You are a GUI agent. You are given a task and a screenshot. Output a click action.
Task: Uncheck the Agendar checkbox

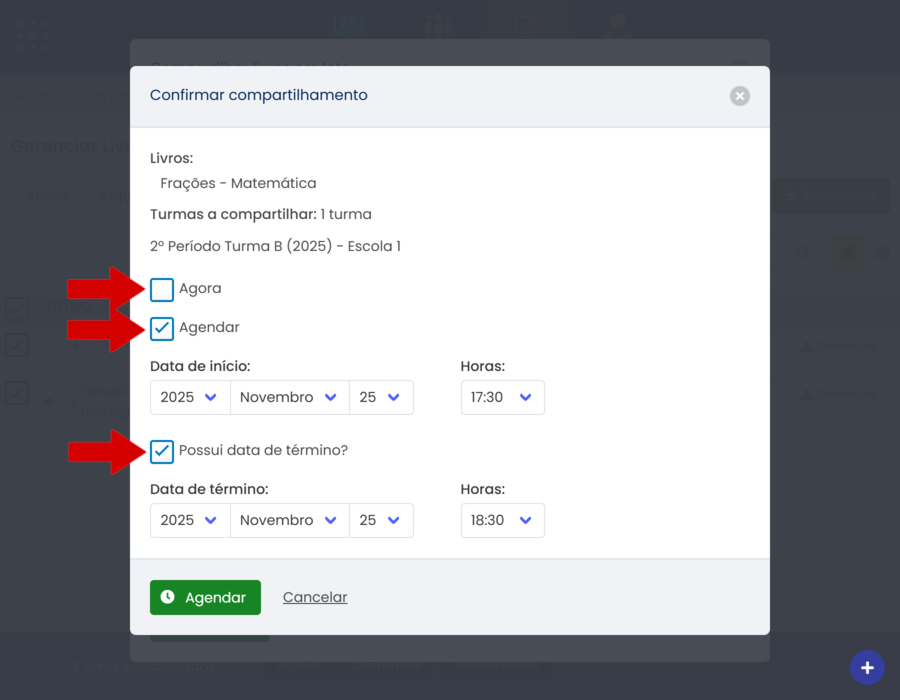point(162,328)
